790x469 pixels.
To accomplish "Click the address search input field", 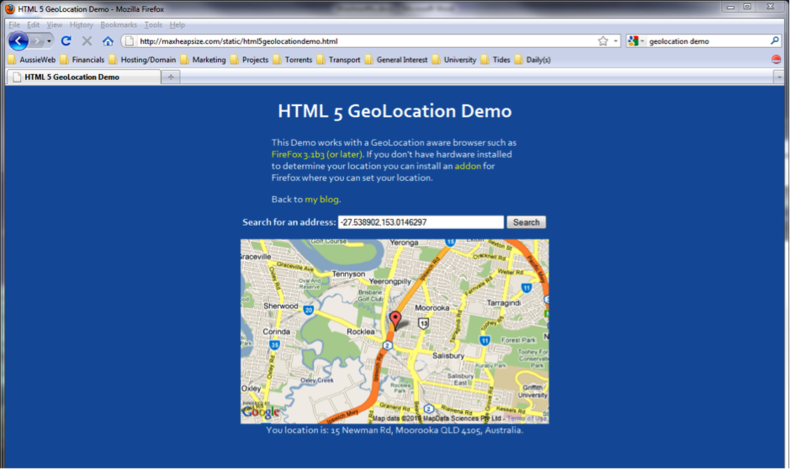I will coord(421,222).
